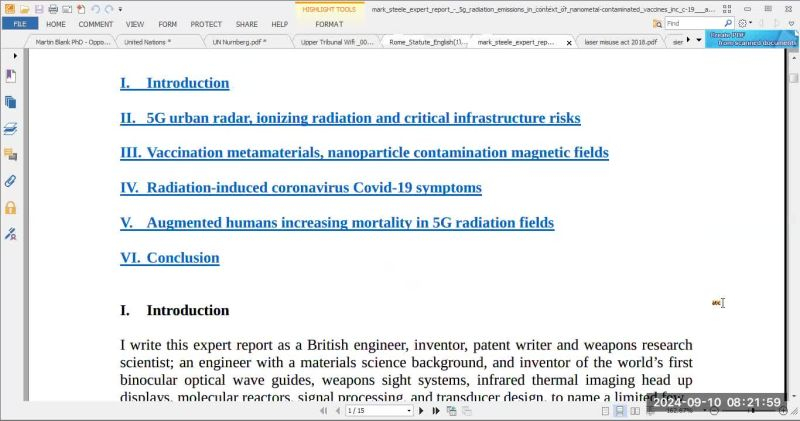Close the mark_steele_expert_rep tab
This screenshot has width=800, height=421.
click(569, 42)
